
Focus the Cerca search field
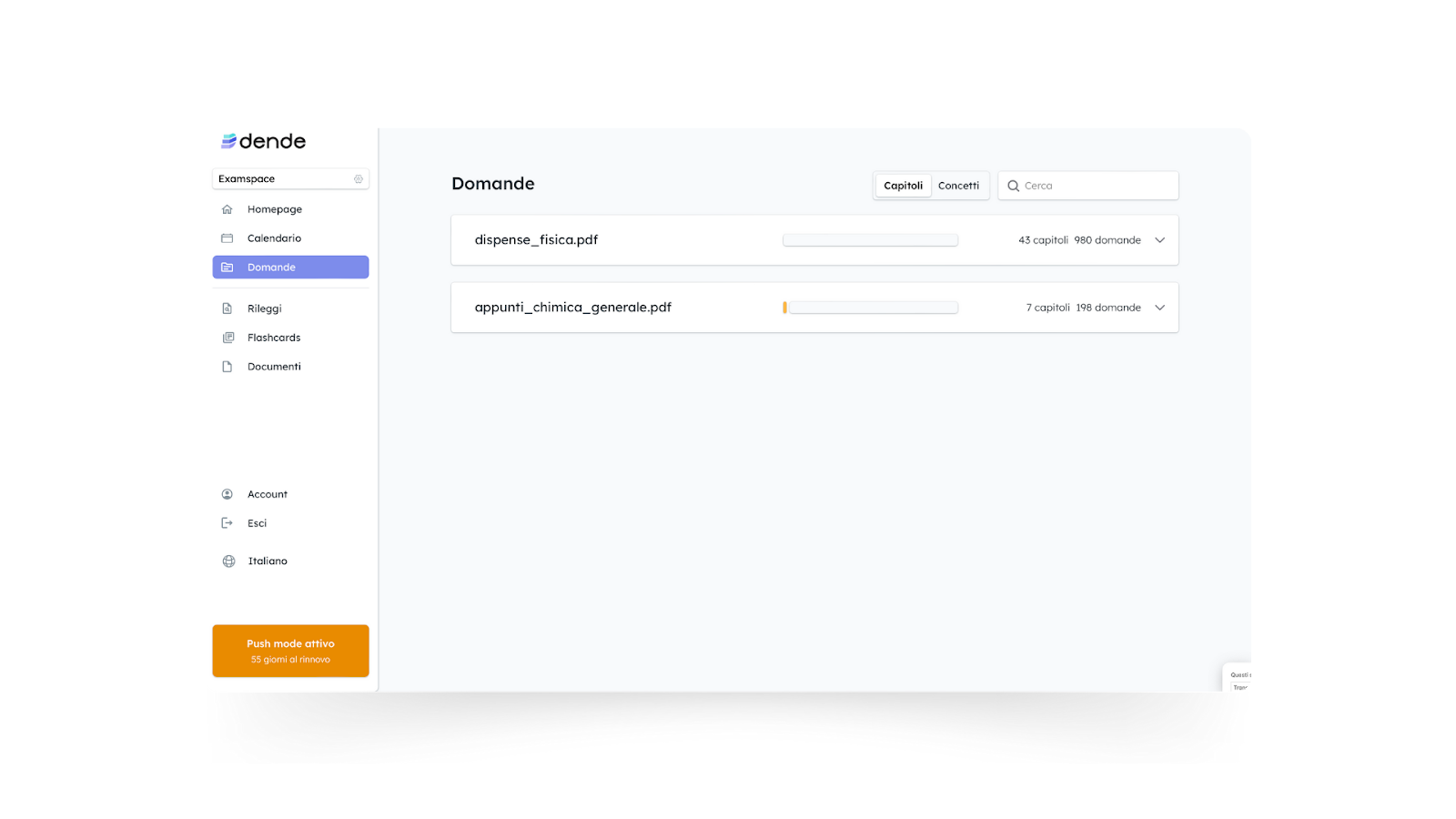point(1088,186)
